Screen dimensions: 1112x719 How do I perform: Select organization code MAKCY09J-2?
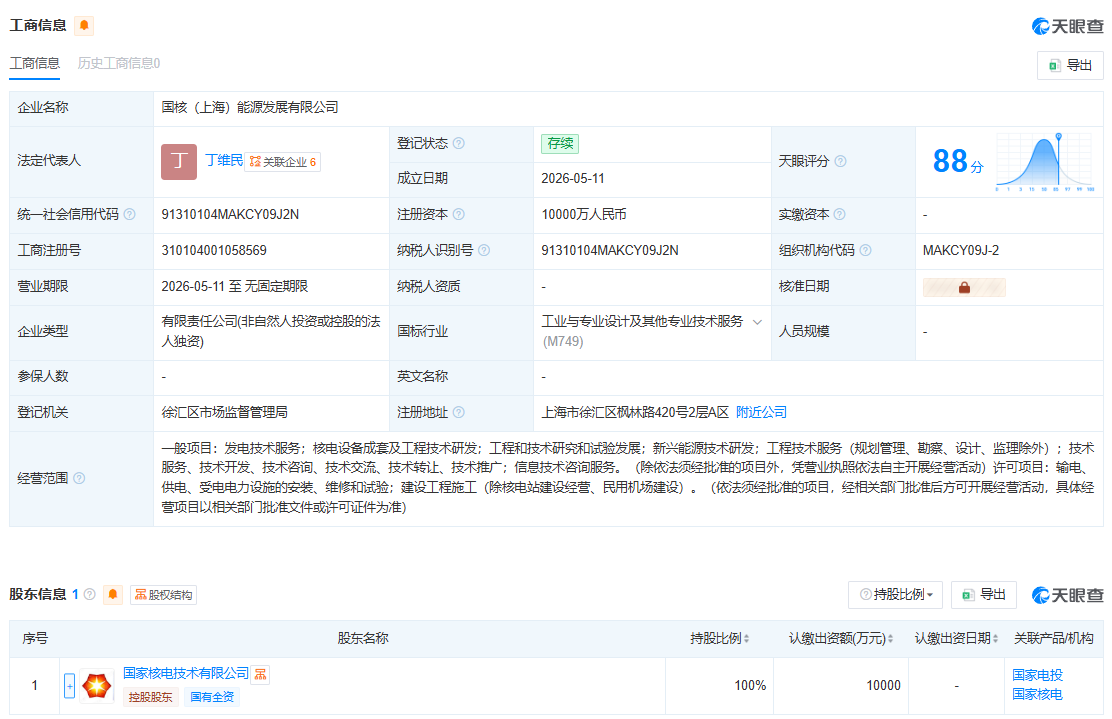coord(961,250)
